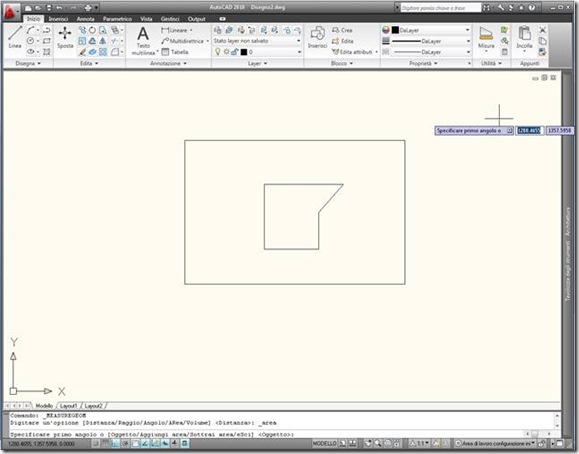579x454 pixels.
Task: Open the Vista ribbon tab
Action: coord(146,18)
